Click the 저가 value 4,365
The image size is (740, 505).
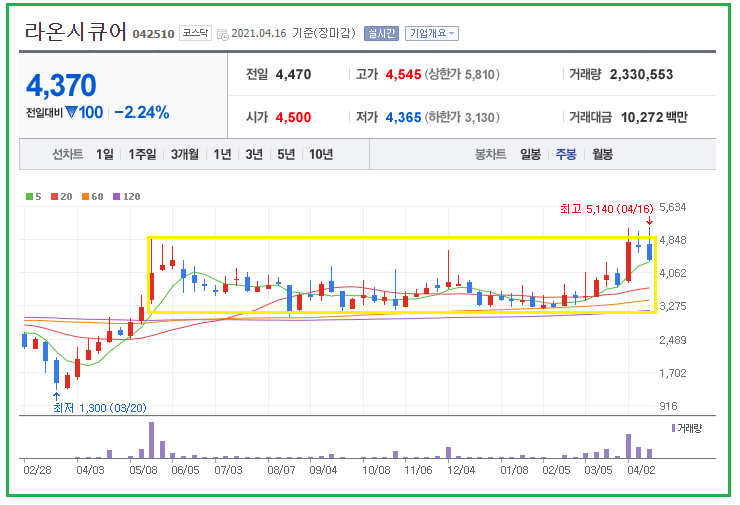click(403, 117)
